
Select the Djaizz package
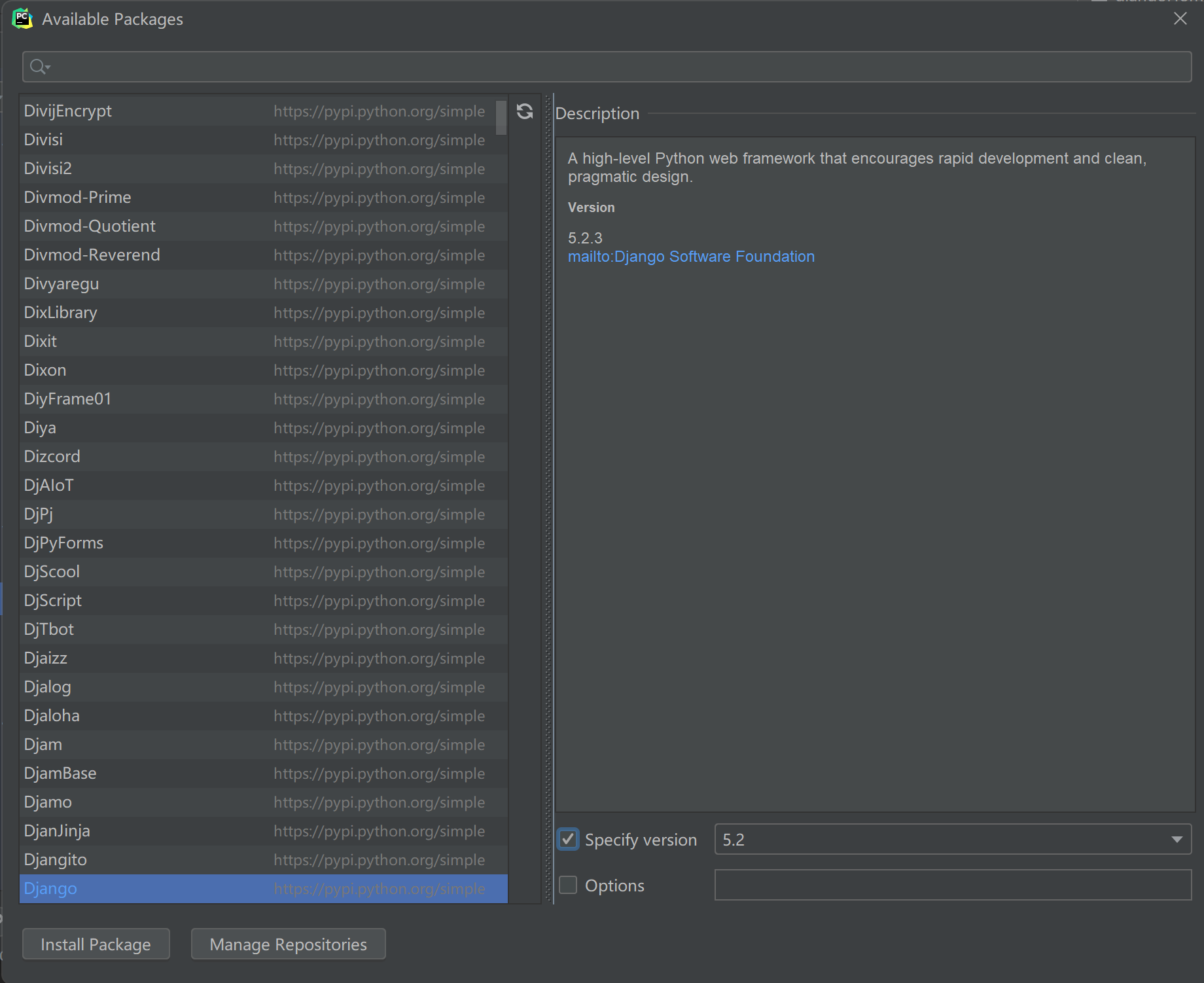(x=264, y=658)
